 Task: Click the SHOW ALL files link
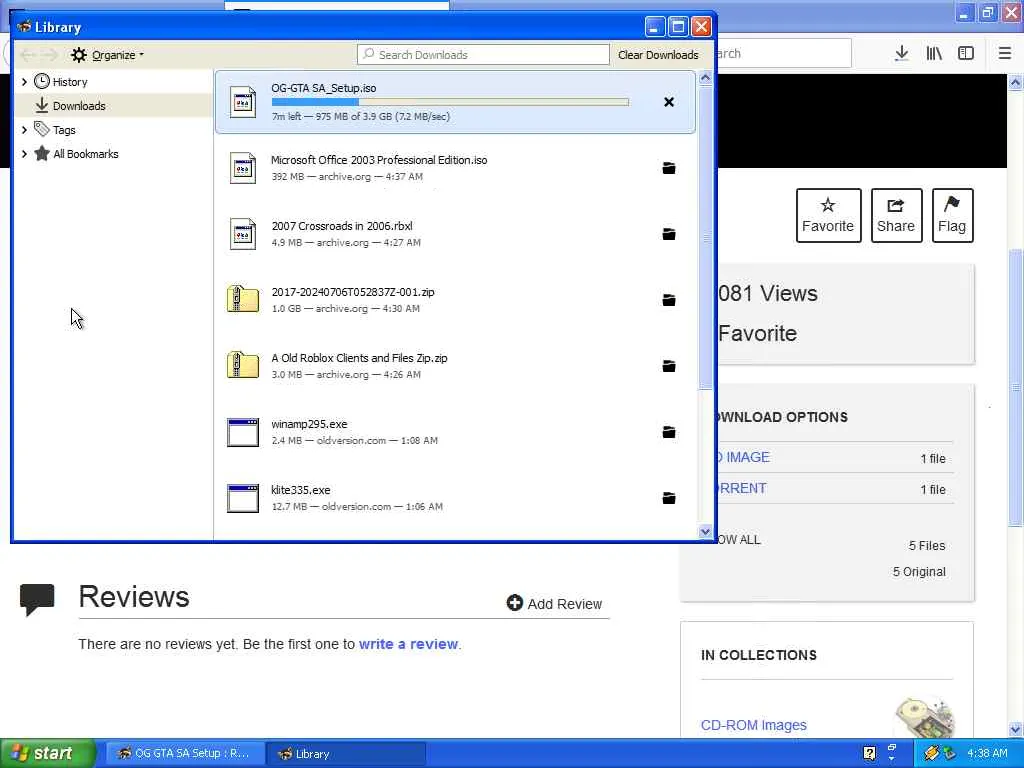(739, 540)
